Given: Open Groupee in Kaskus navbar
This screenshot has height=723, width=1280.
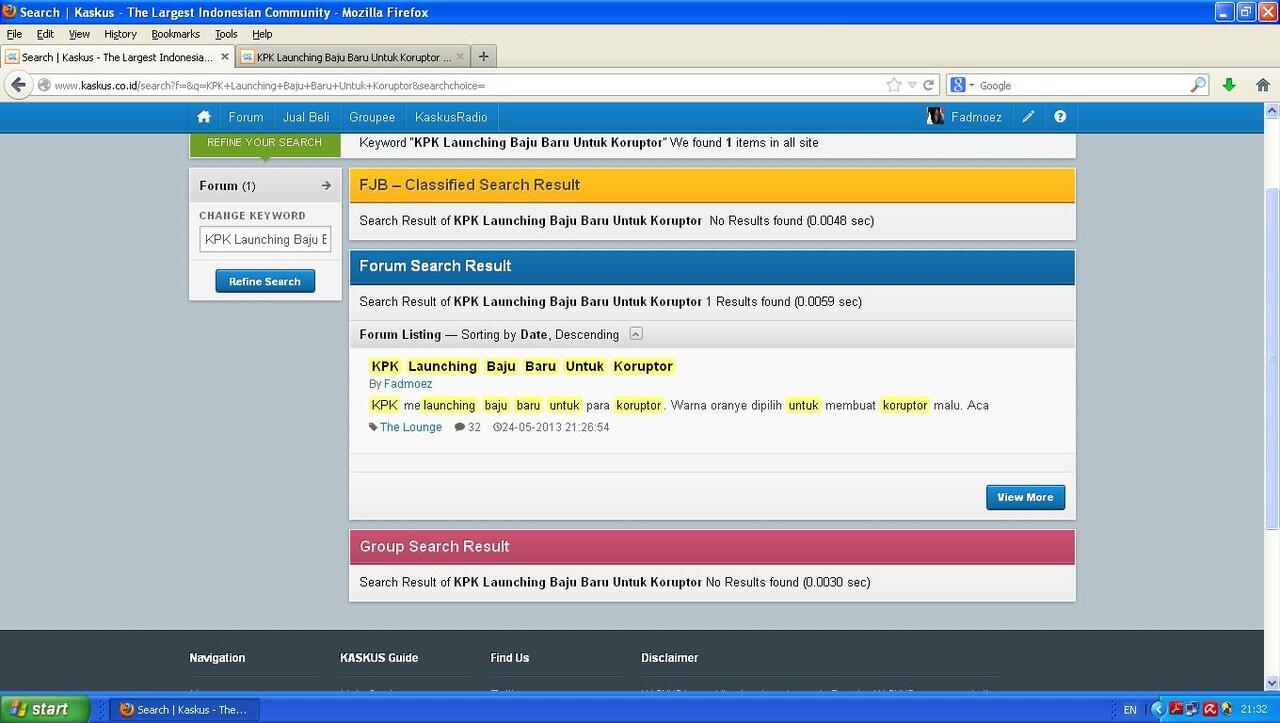Looking at the screenshot, I should (372, 117).
